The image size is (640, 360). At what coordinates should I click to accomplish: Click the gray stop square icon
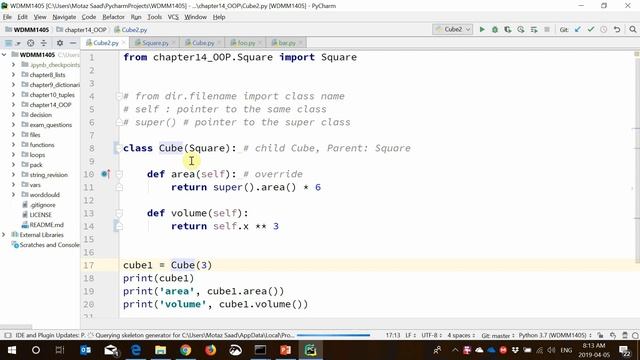pos(547,29)
